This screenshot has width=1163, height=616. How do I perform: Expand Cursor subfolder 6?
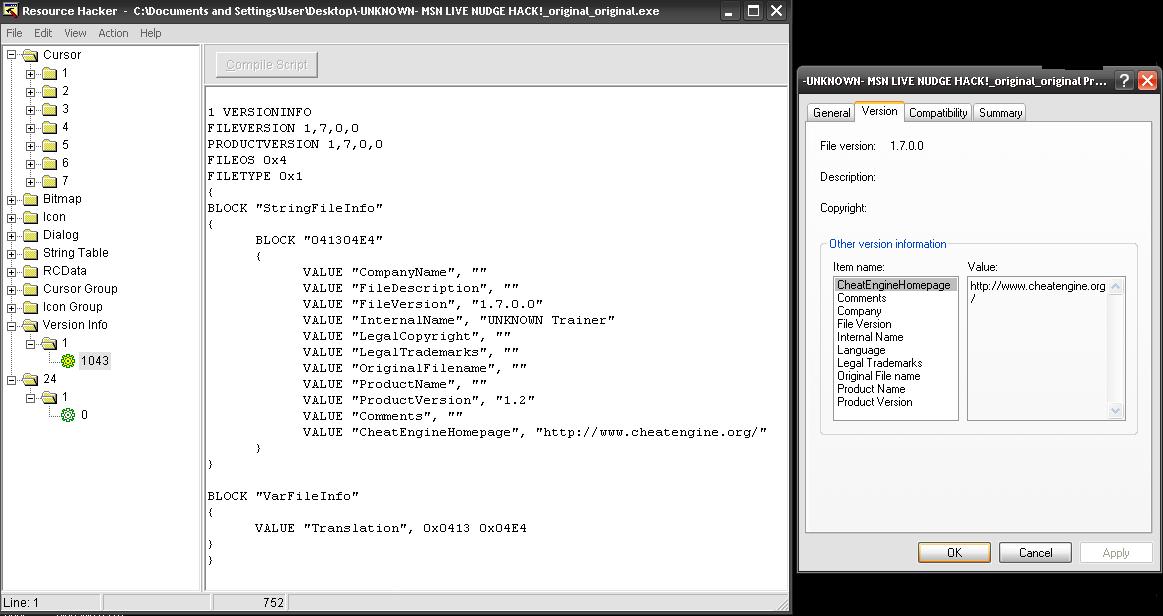(x=30, y=163)
